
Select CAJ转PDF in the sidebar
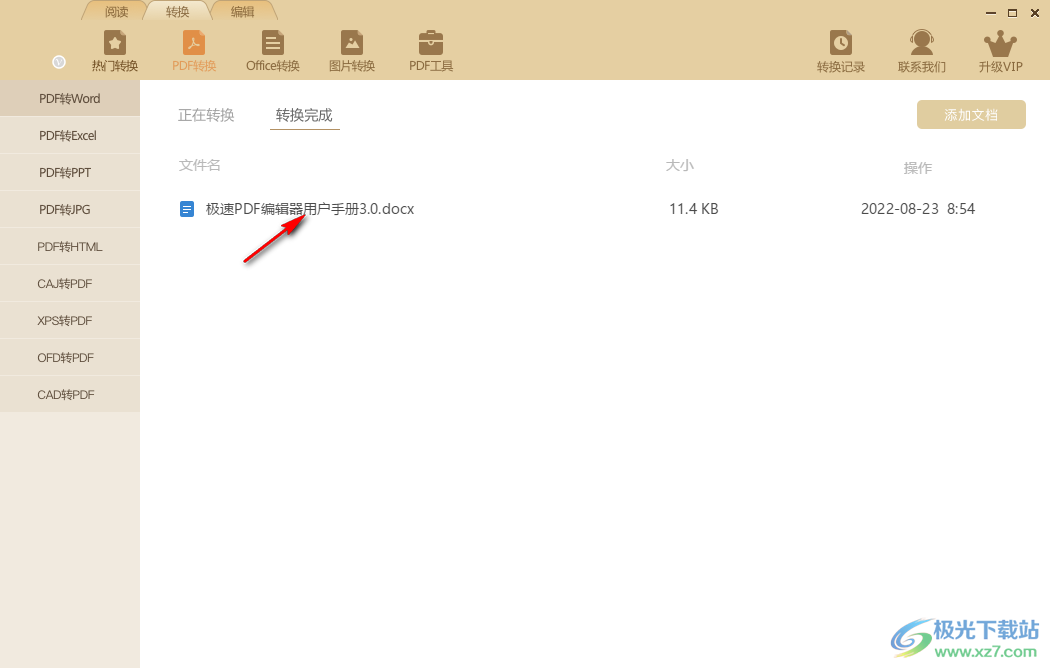(x=70, y=284)
